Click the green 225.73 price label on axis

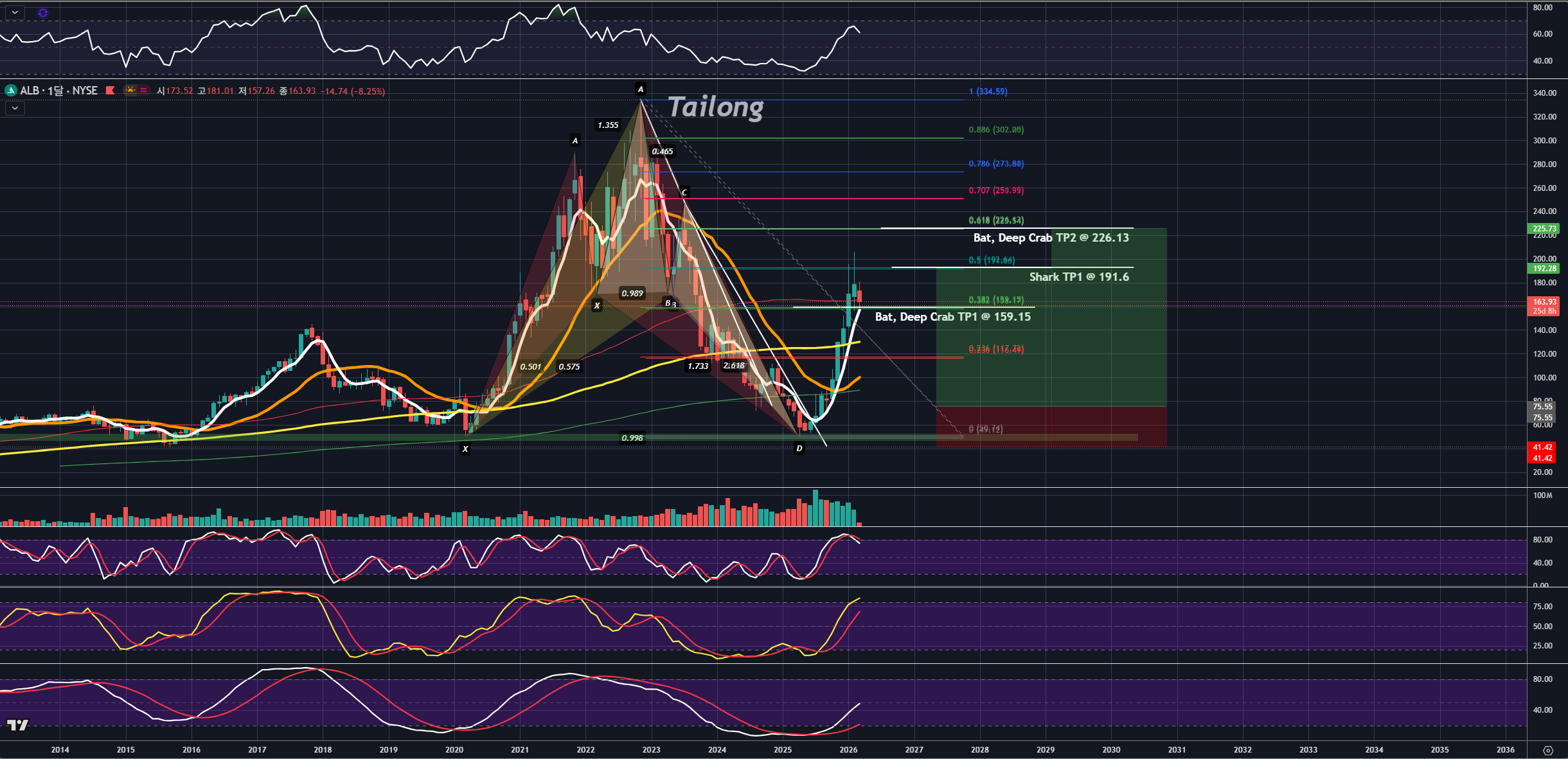click(x=1544, y=229)
